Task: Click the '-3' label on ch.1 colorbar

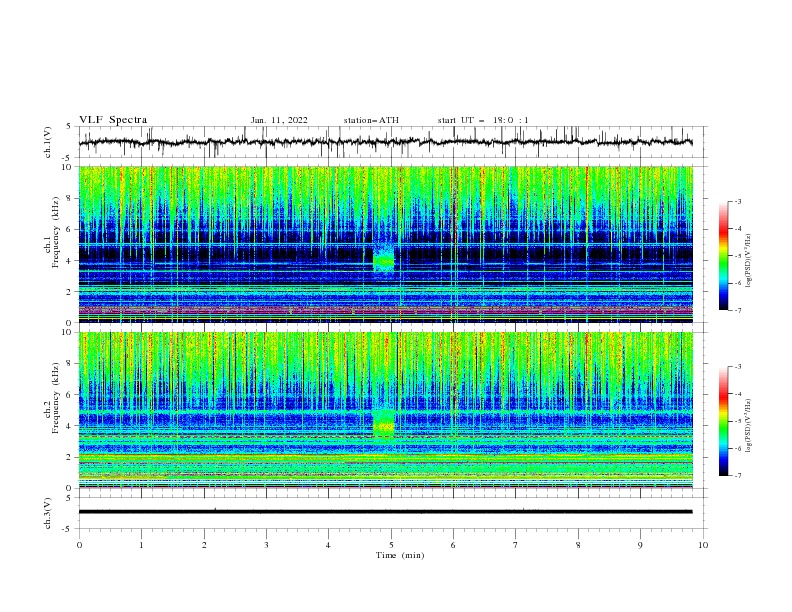Action: point(737,201)
